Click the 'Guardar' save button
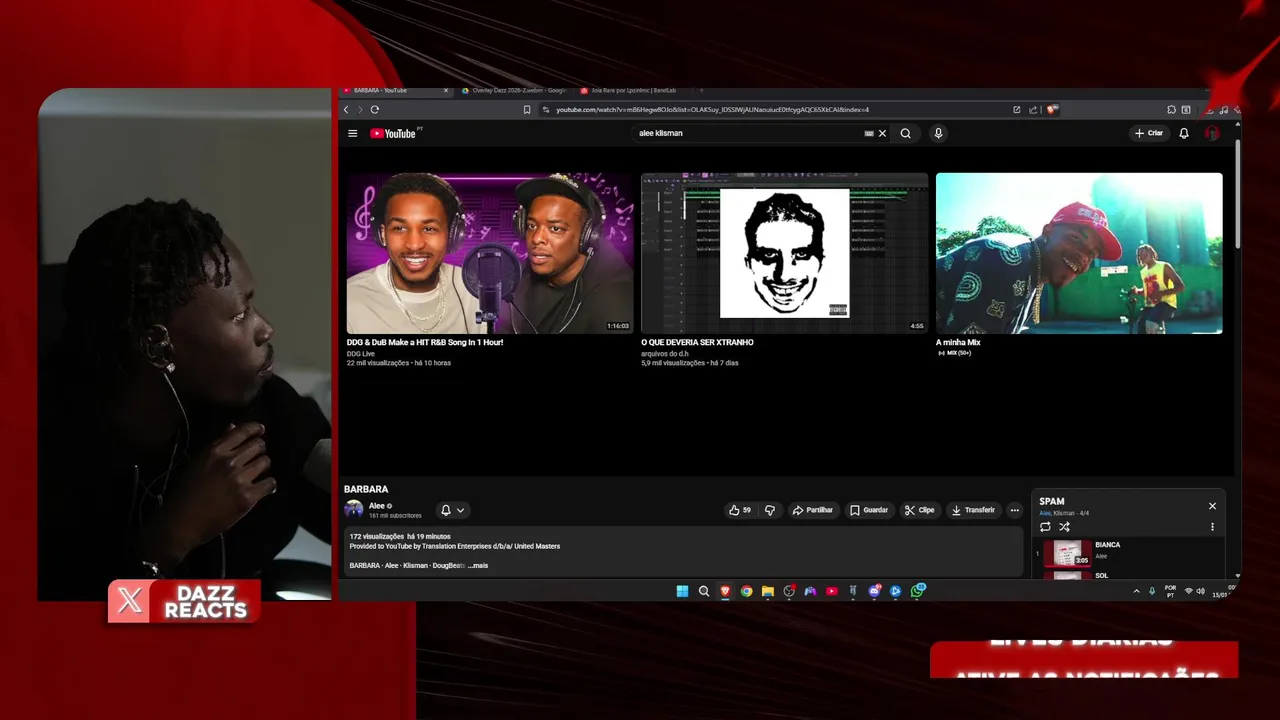This screenshot has width=1280, height=720. pos(869,510)
